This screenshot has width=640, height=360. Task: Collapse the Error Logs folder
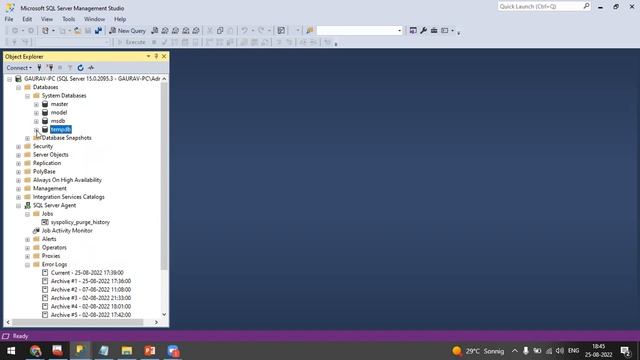tap(27, 265)
